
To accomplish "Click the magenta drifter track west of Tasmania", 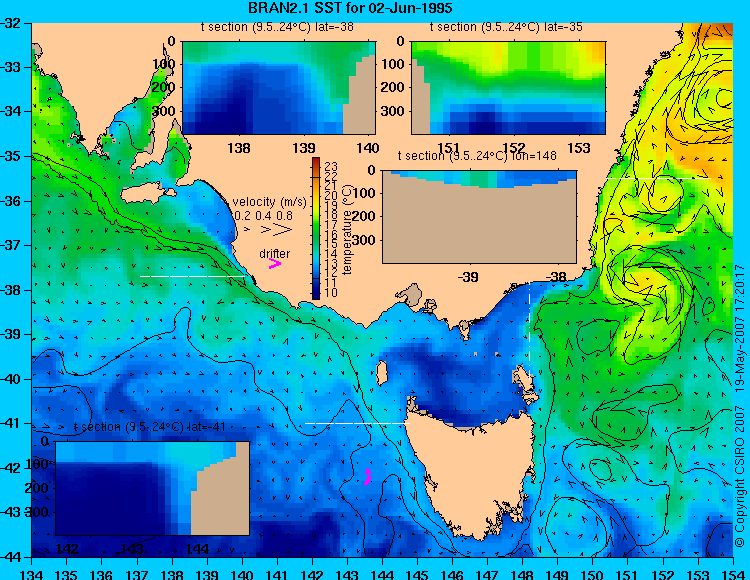I will coord(367,477).
